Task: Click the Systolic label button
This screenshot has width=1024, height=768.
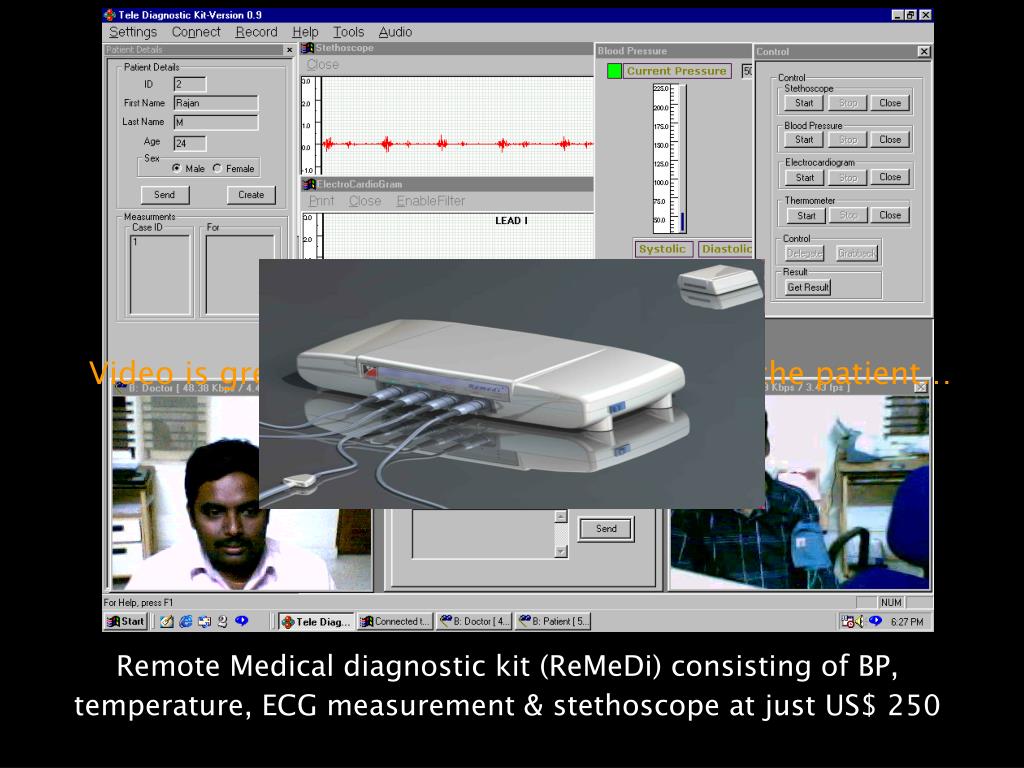Action: point(662,249)
